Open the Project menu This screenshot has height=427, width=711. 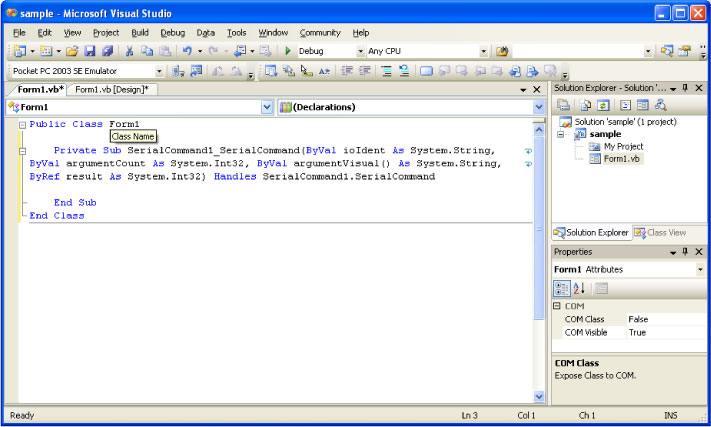106,33
